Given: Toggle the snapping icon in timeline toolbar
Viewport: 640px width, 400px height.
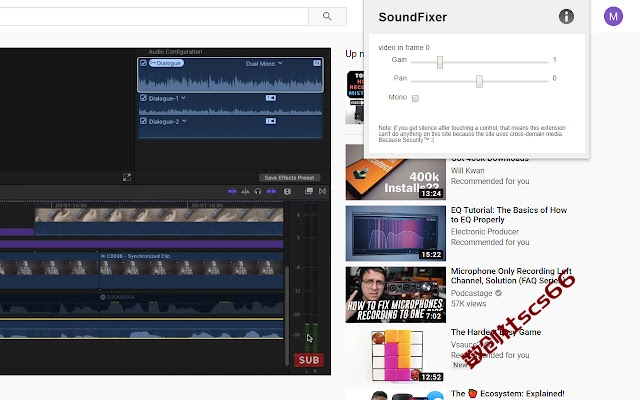Looking at the screenshot, I should tap(271, 191).
